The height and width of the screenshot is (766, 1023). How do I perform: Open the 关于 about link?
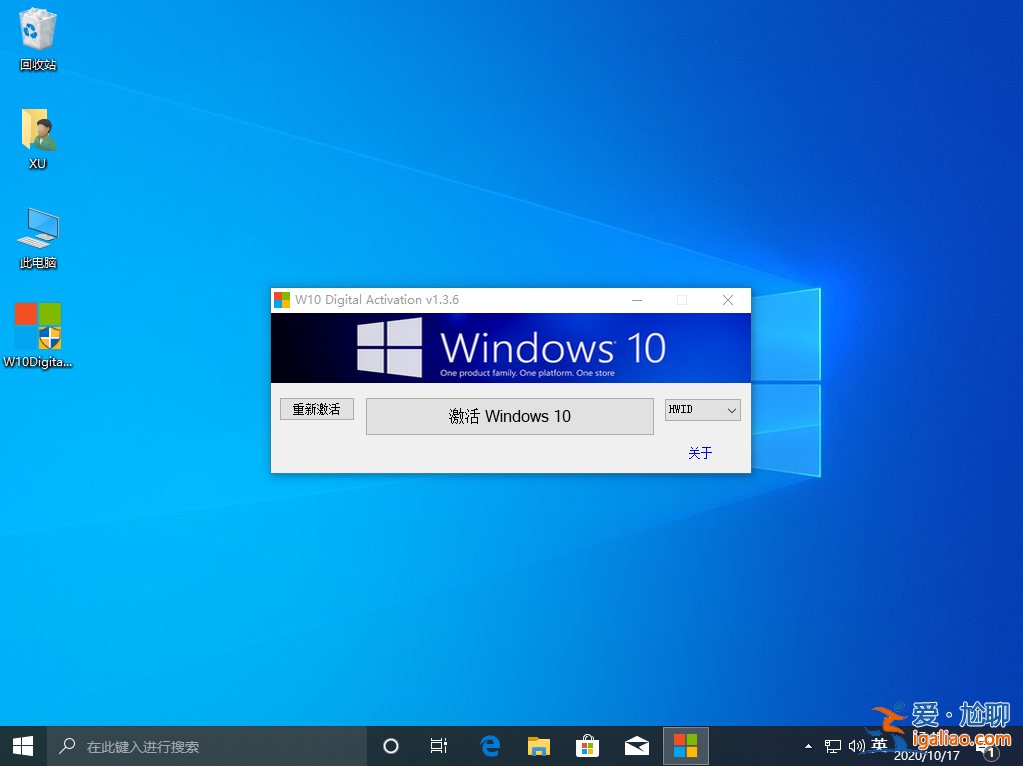click(x=699, y=453)
